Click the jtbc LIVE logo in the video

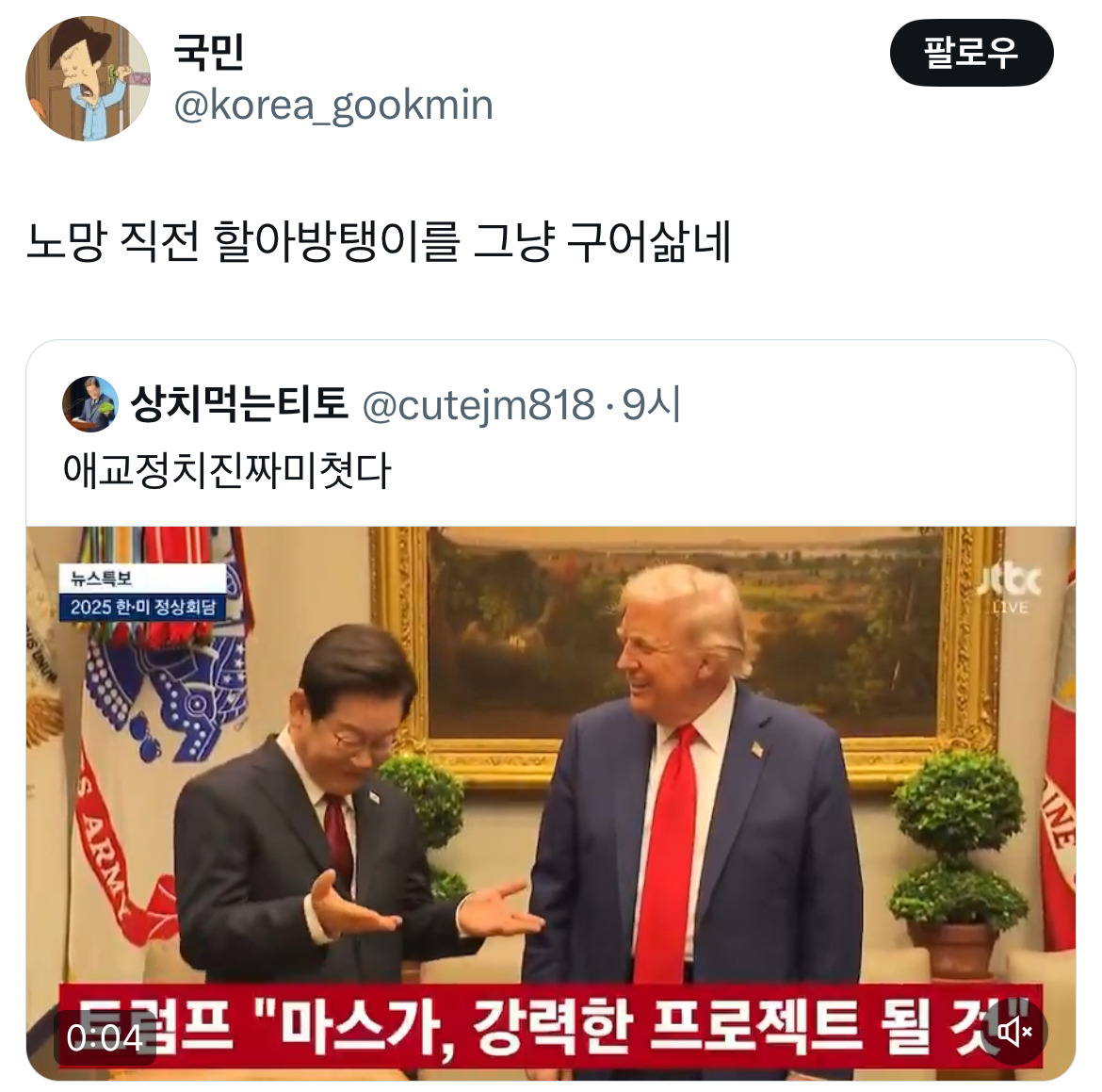tap(1011, 587)
